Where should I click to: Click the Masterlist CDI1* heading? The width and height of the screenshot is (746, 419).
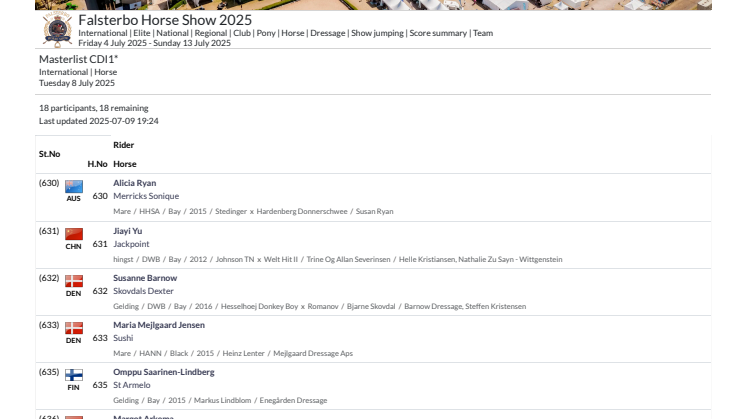tap(79, 59)
